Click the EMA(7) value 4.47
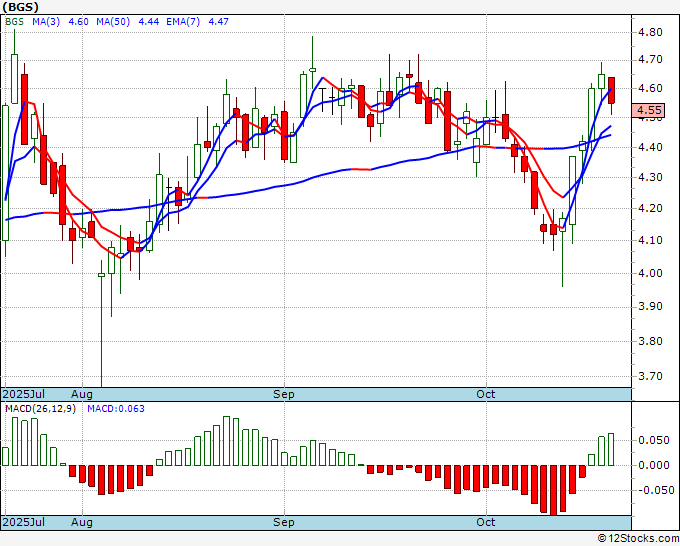 pyautogui.click(x=218, y=21)
